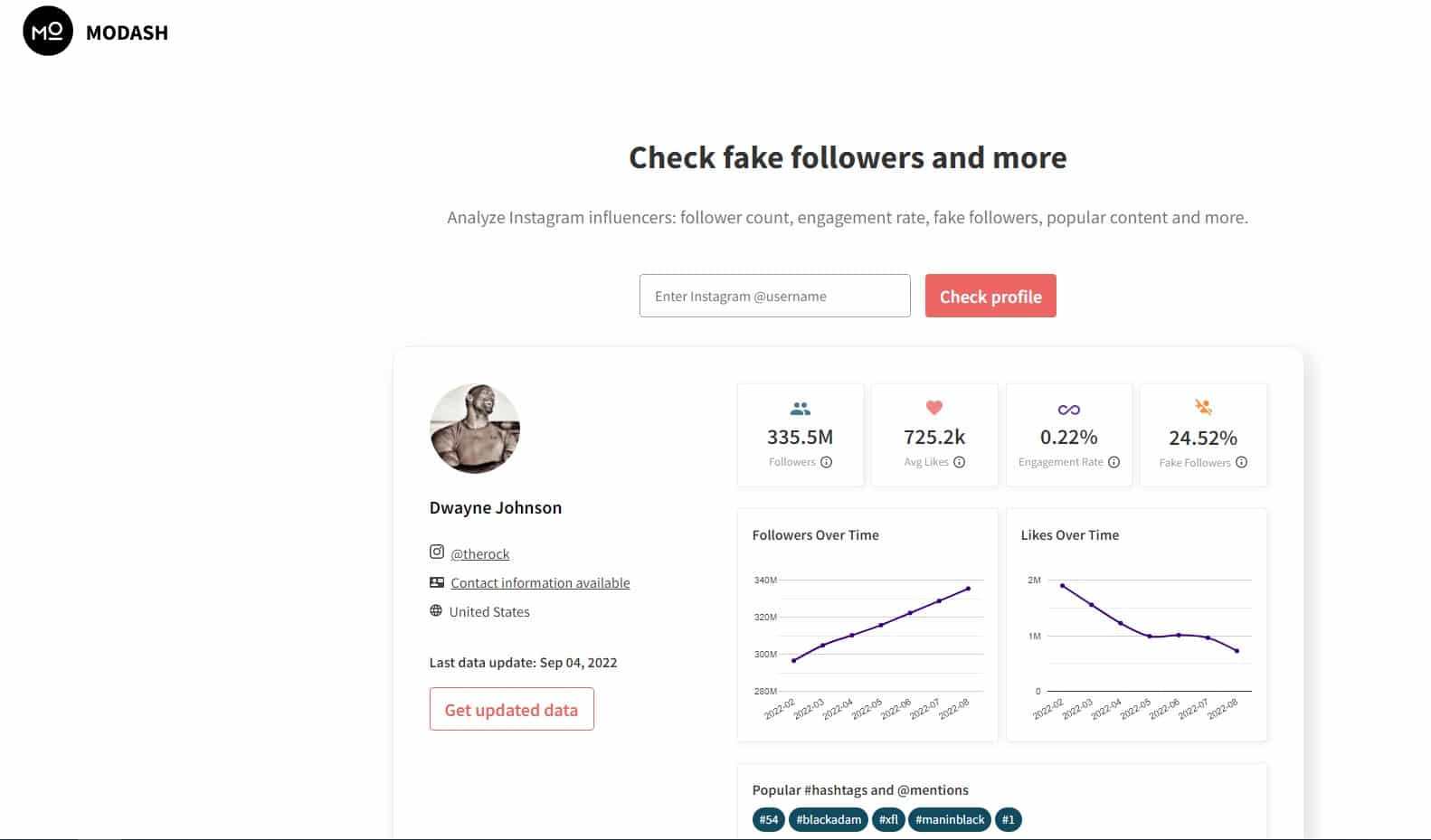Click the fake follower icon on the 24.52% card
Viewport: 1431px width, 840px height.
pos(1203,408)
